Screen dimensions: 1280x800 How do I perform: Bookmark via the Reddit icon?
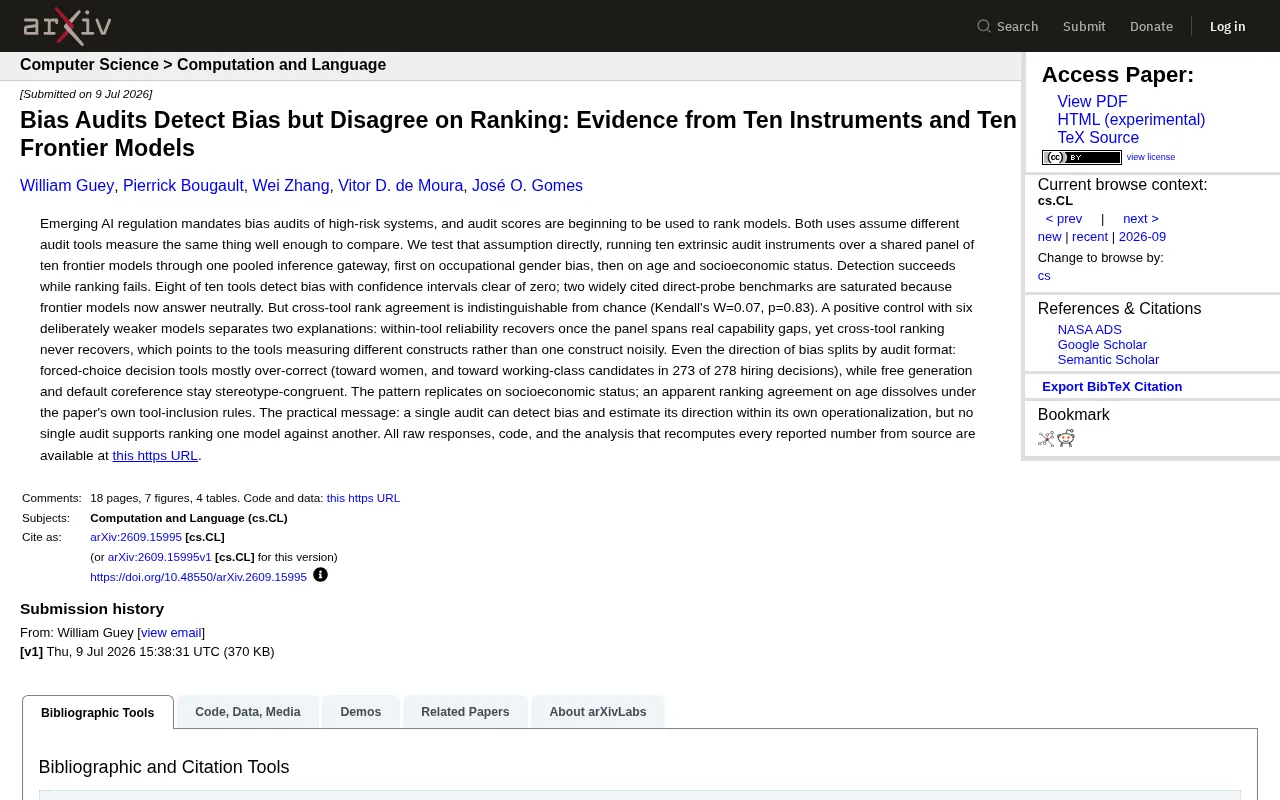coord(1066,438)
